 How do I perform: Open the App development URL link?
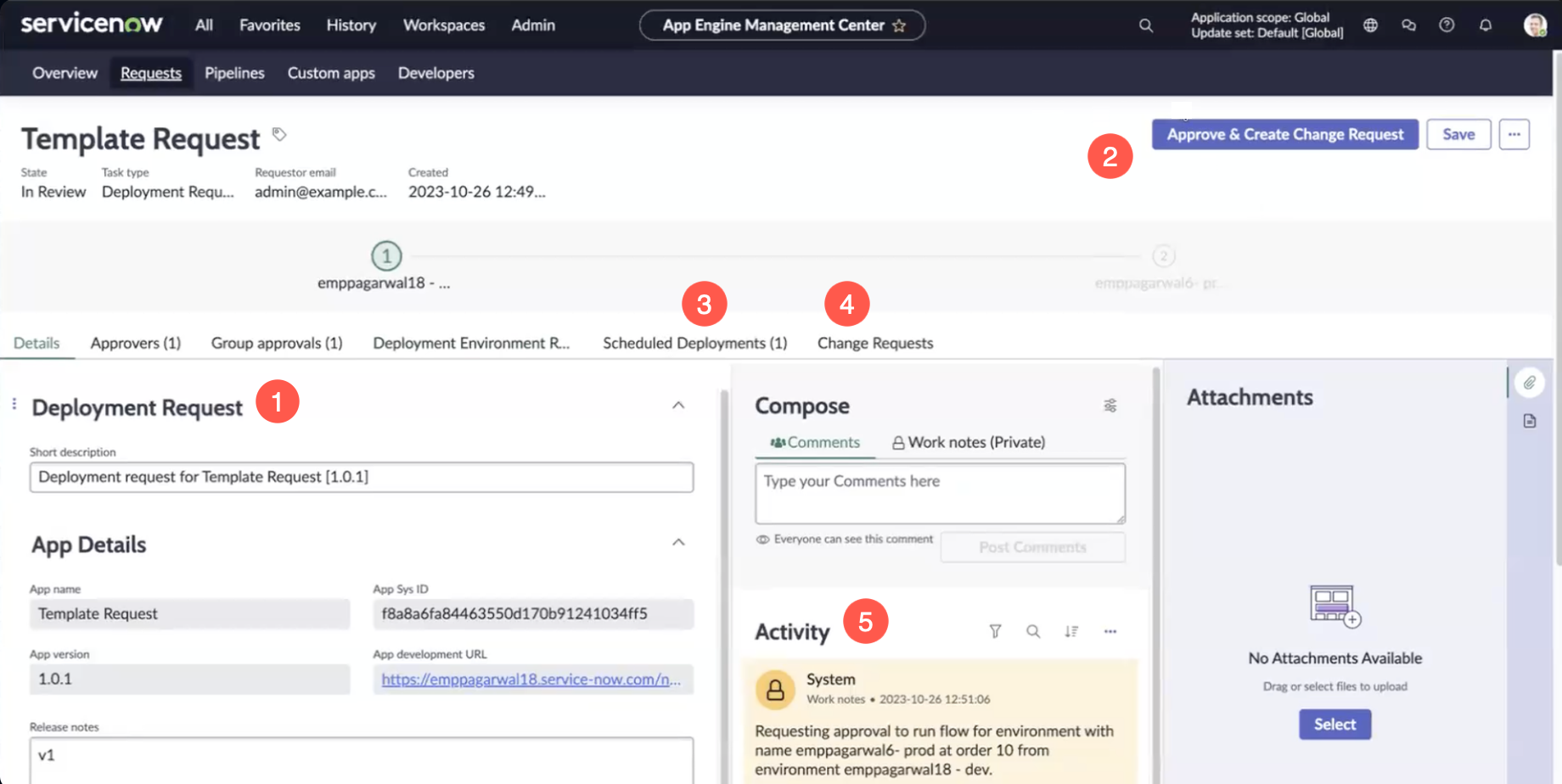tap(531, 680)
